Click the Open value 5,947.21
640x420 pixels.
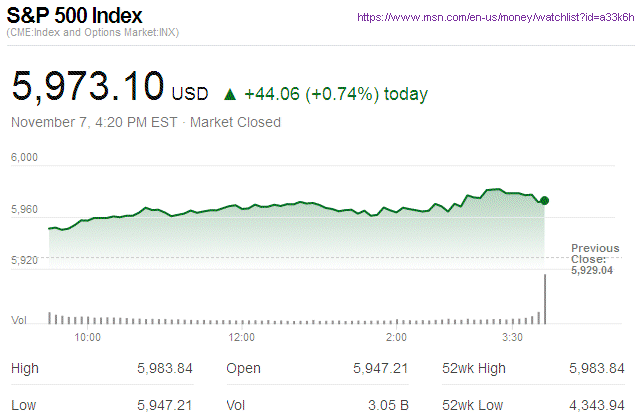[381, 369]
